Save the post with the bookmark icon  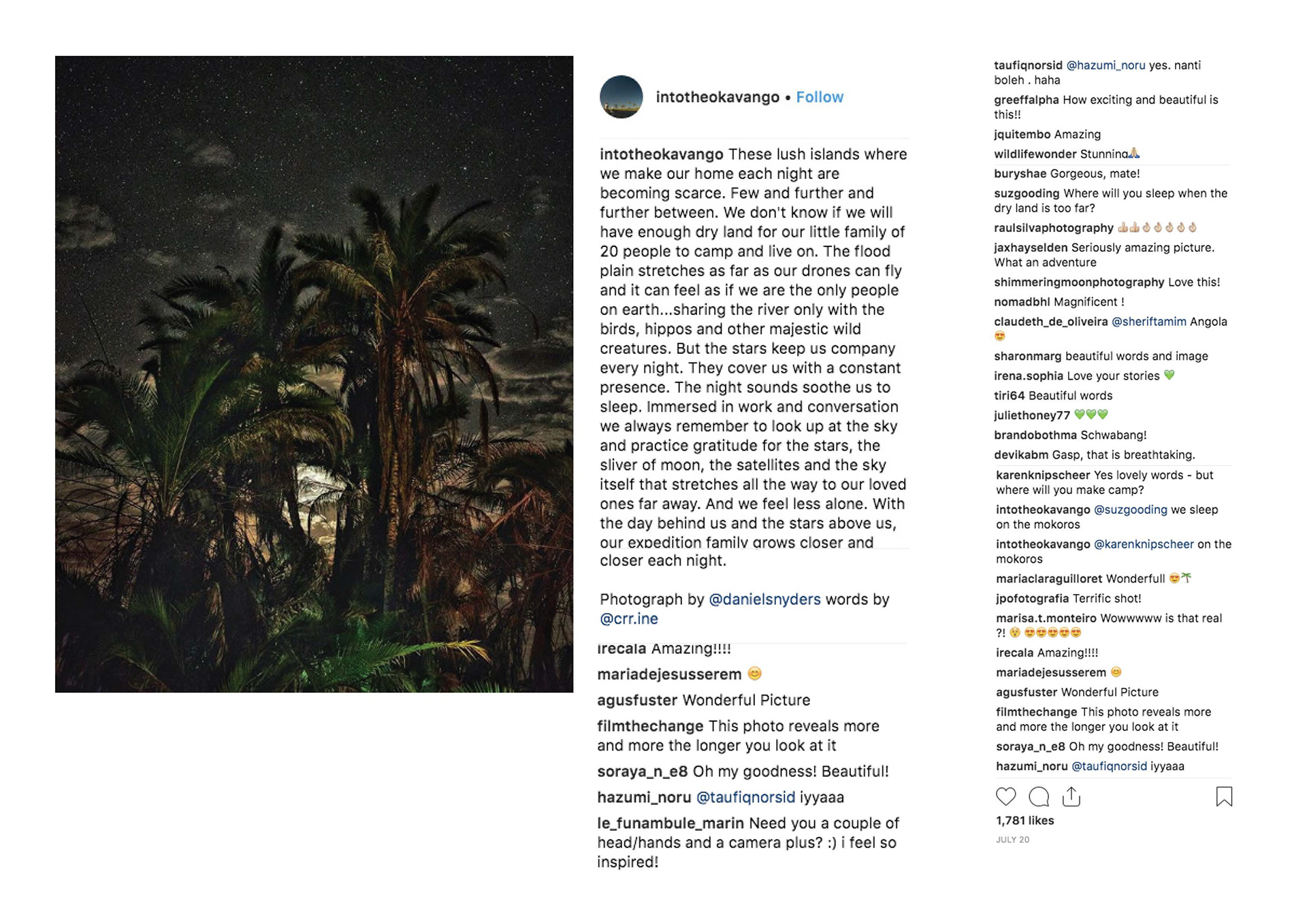coord(1224,796)
